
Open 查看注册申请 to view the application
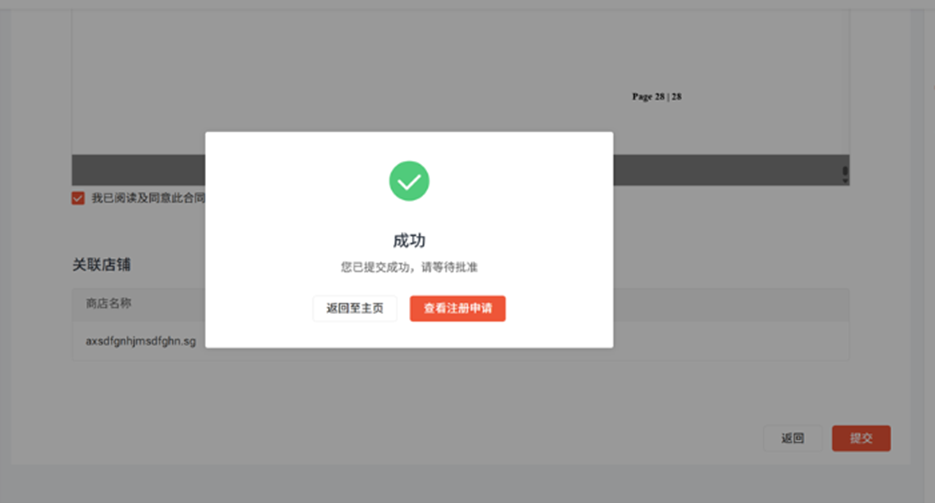click(x=457, y=308)
